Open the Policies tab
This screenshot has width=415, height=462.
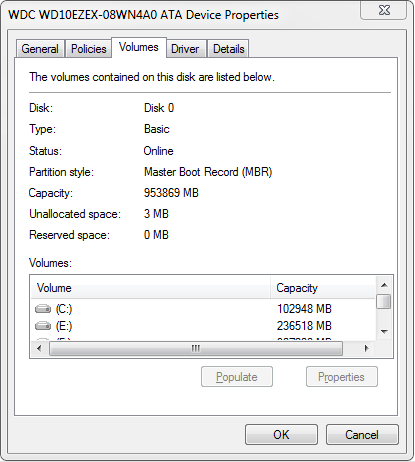tap(88, 49)
